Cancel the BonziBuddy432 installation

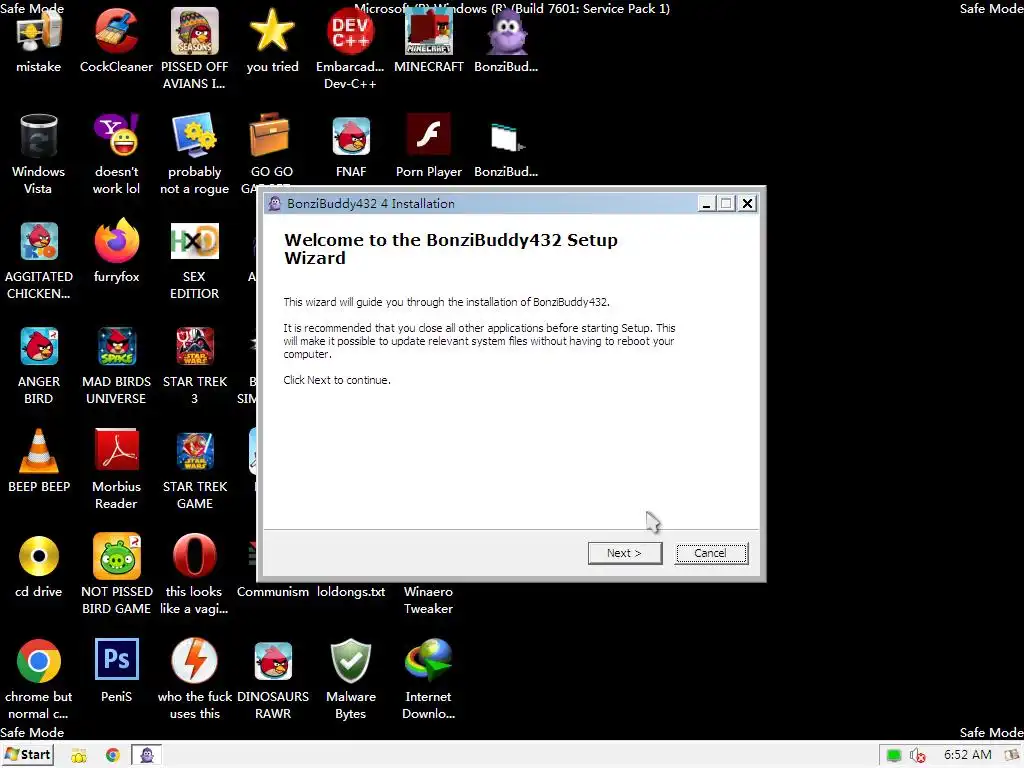coord(711,553)
